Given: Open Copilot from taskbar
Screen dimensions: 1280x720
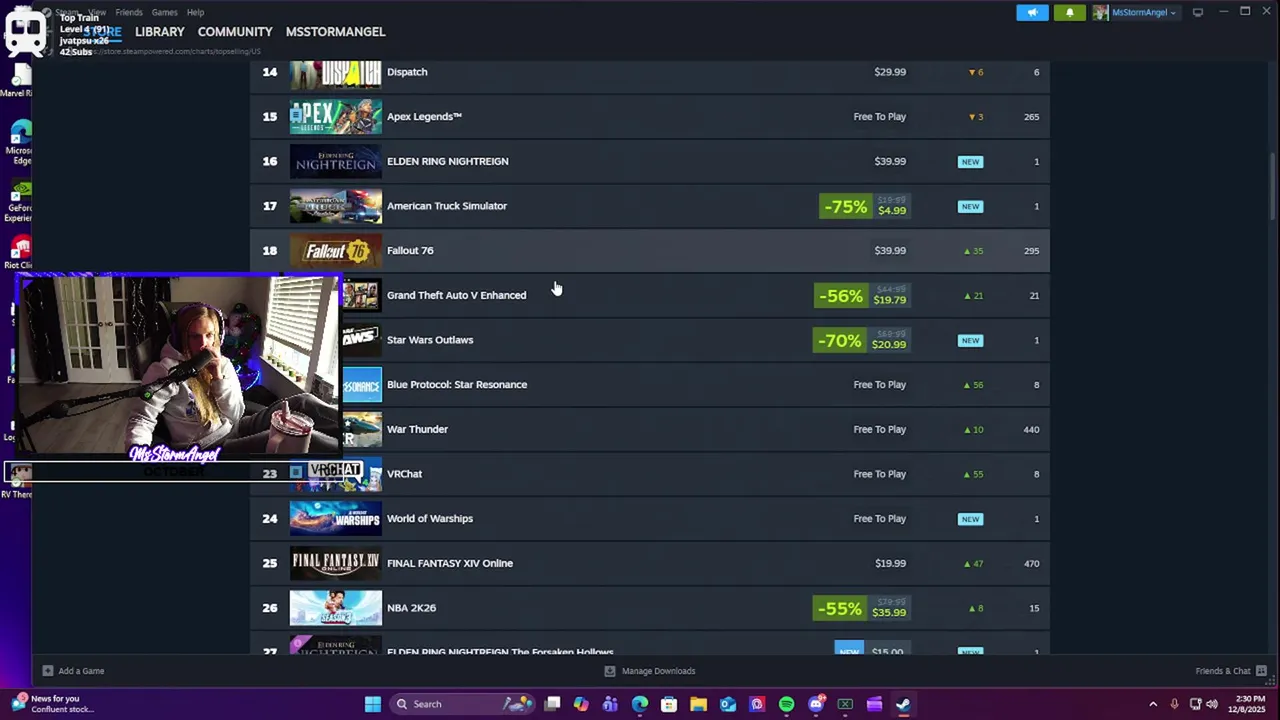Looking at the screenshot, I should 581,704.
